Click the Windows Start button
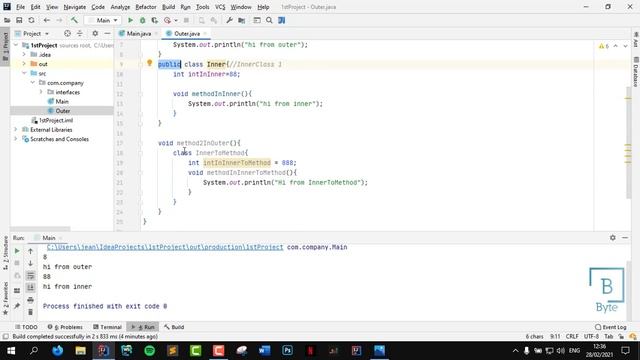The height and width of the screenshot is (360, 640). click(x=11, y=351)
